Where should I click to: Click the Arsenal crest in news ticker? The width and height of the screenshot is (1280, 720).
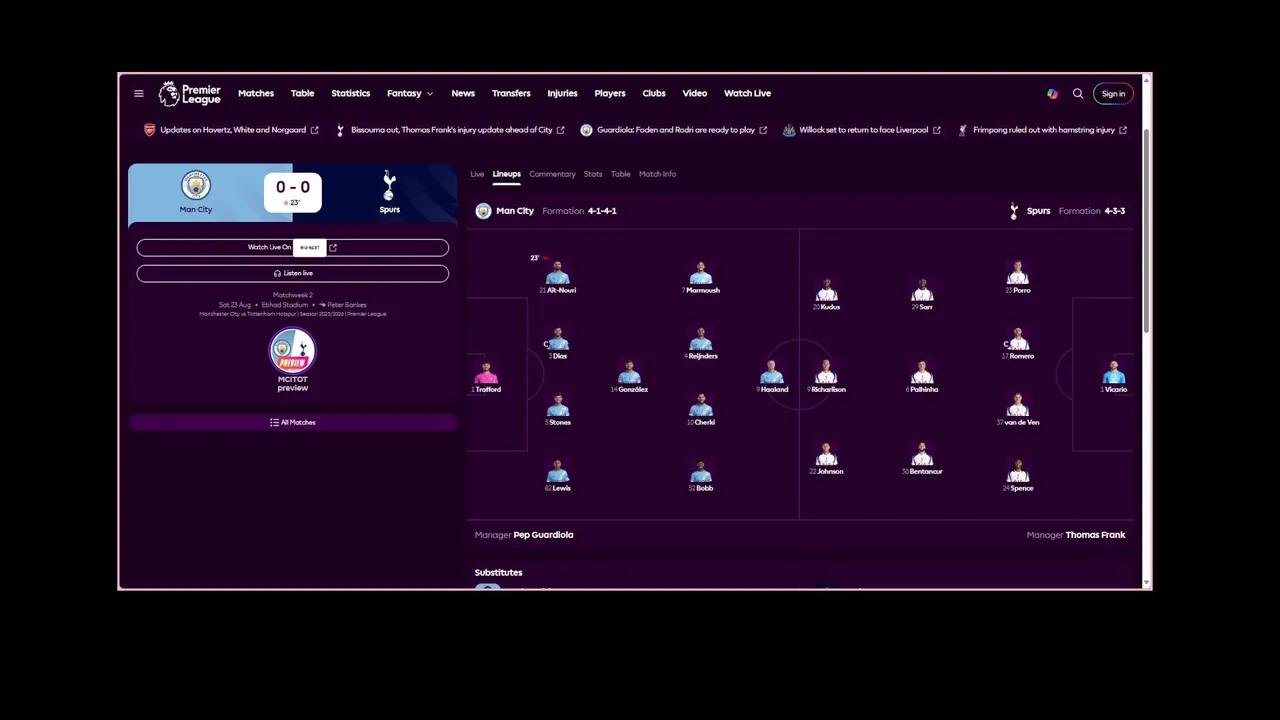pyautogui.click(x=150, y=130)
